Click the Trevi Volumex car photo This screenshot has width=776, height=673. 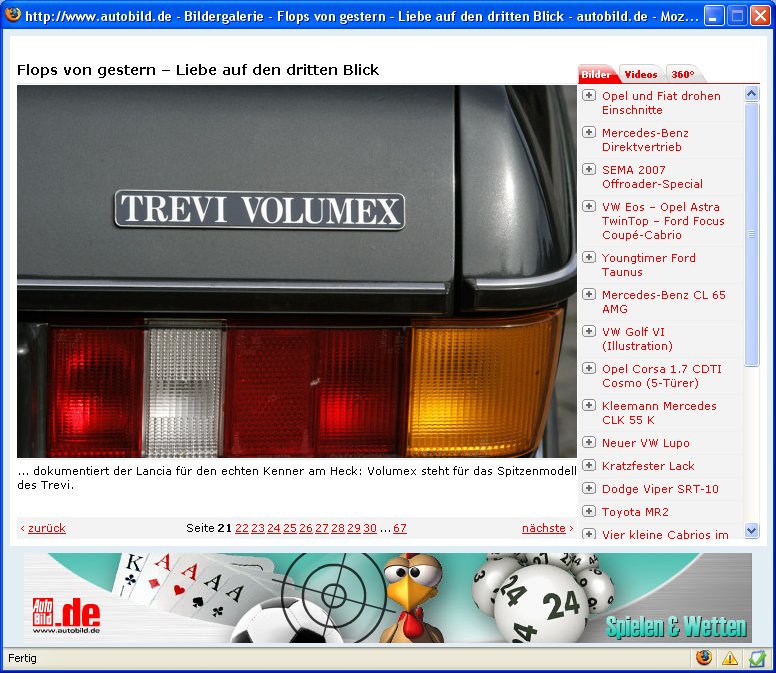tap(297, 271)
